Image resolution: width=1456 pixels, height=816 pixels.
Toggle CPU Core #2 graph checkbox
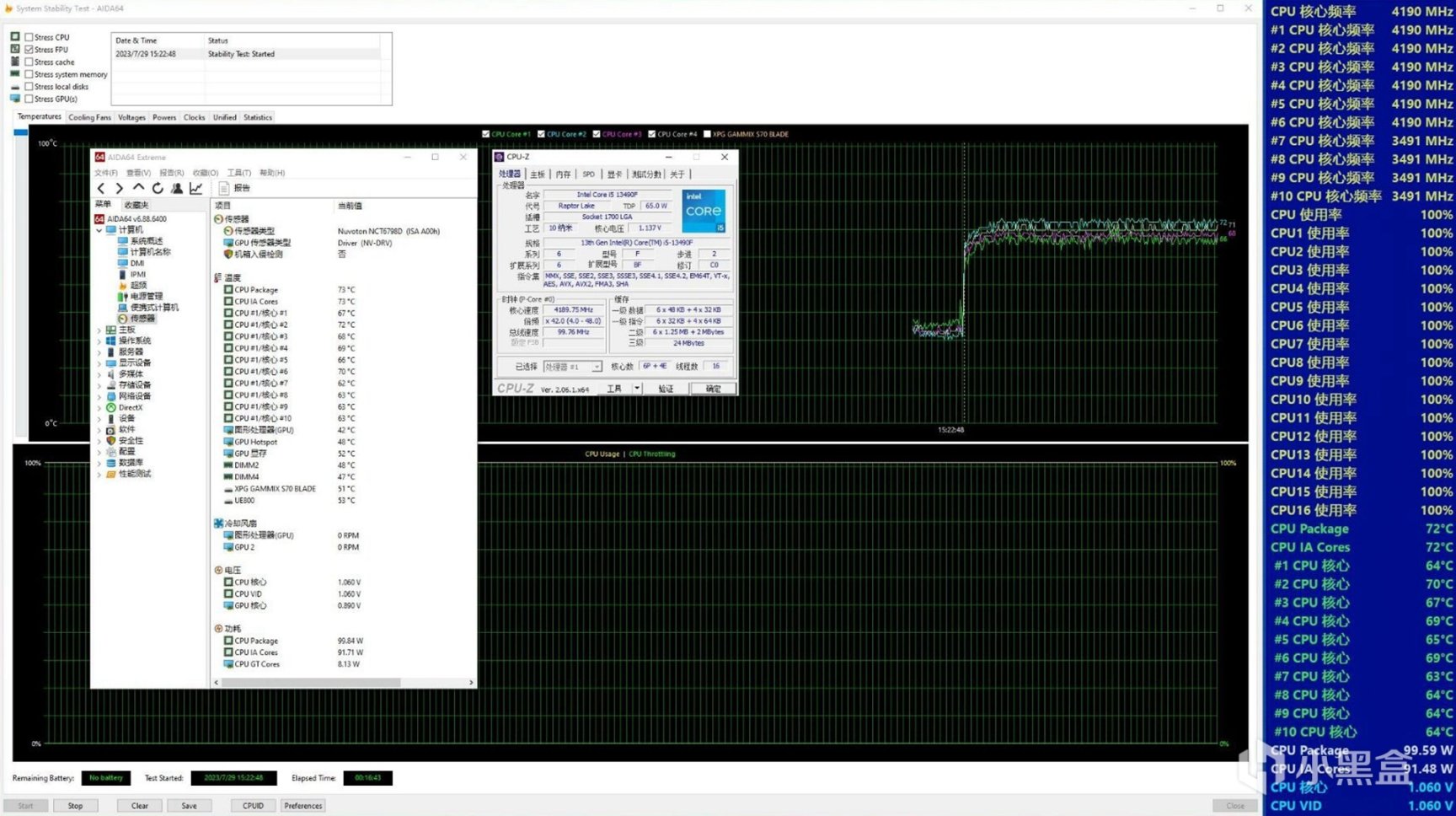[541, 134]
